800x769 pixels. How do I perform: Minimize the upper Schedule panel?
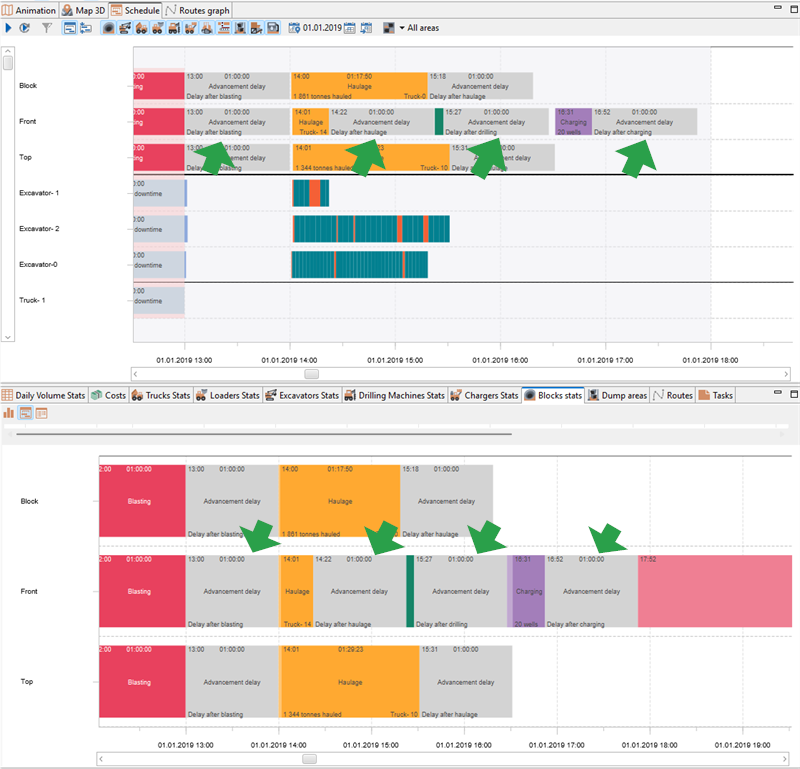pos(778,8)
